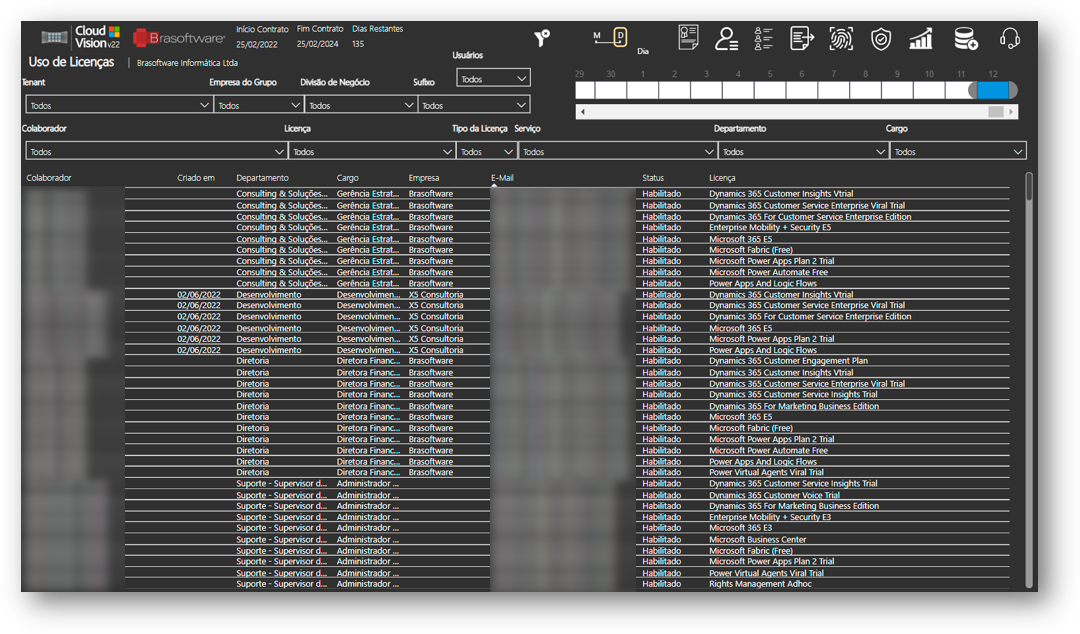Select the D (day) granularity option
The height and width of the screenshot is (634, 1080).
(x=620, y=37)
